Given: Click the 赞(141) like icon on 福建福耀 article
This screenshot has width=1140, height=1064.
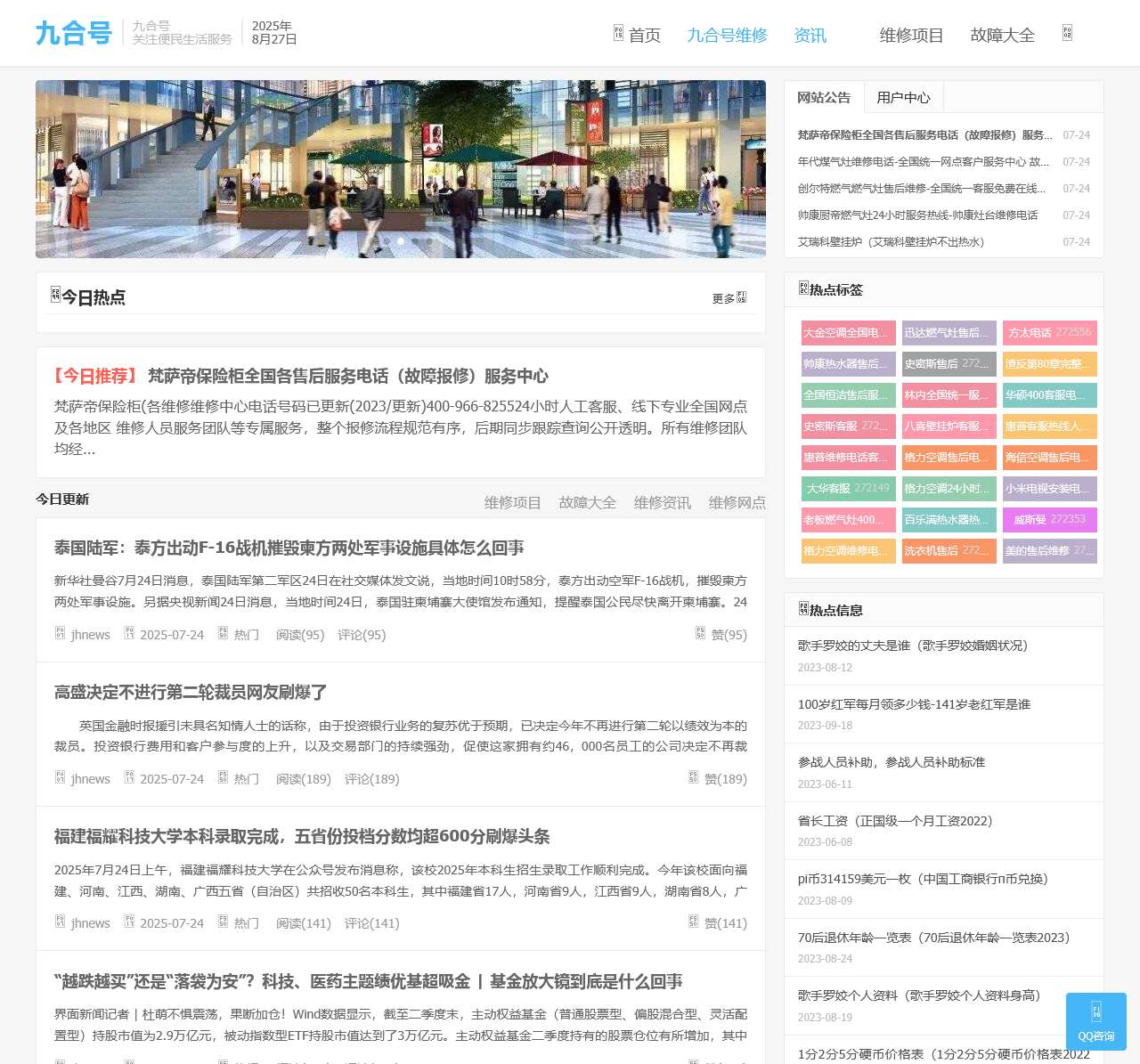Looking at the screenshot, I should [x=694, y=922].
